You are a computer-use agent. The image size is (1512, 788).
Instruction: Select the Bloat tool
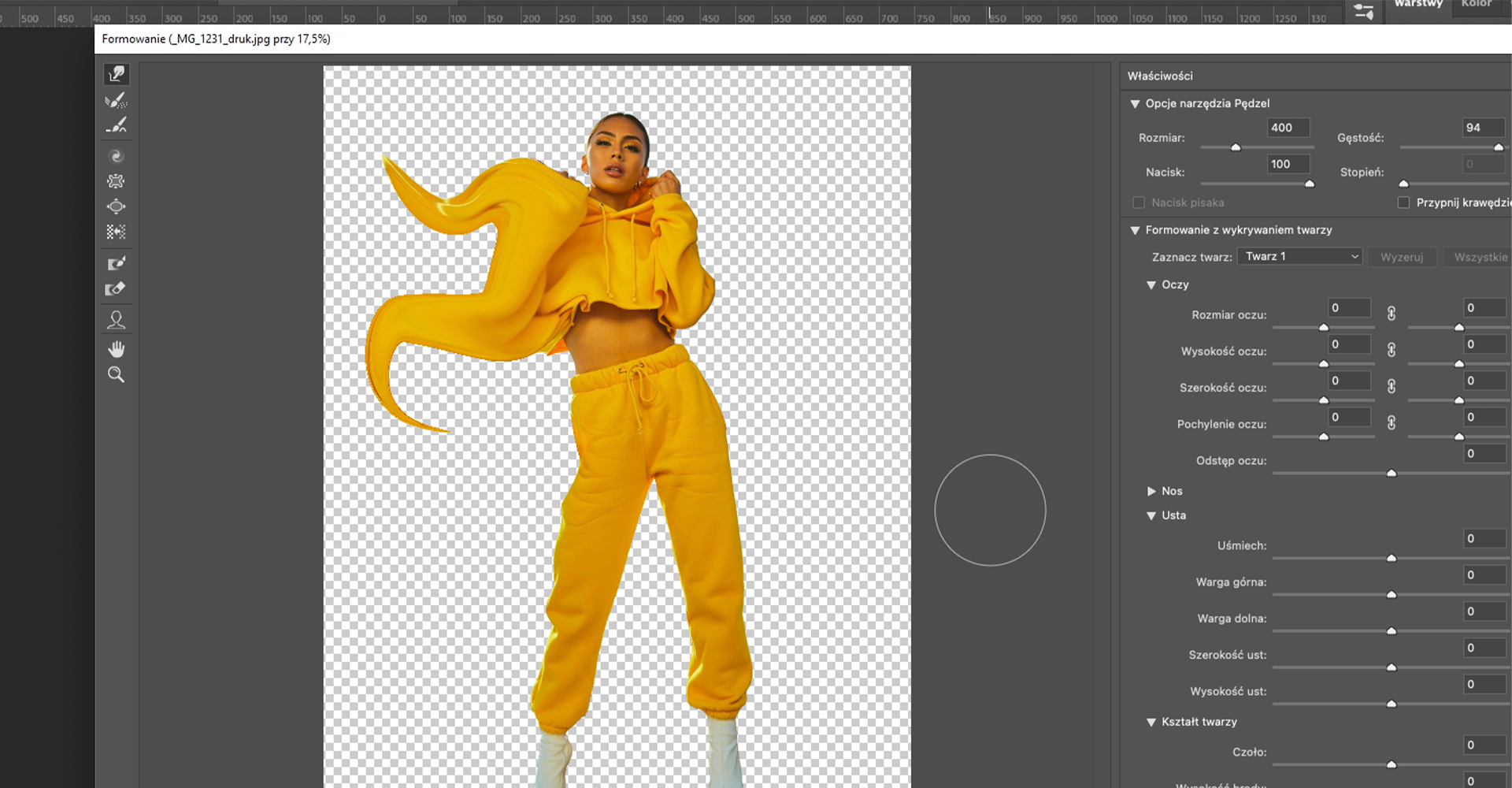tap(117, 206)
